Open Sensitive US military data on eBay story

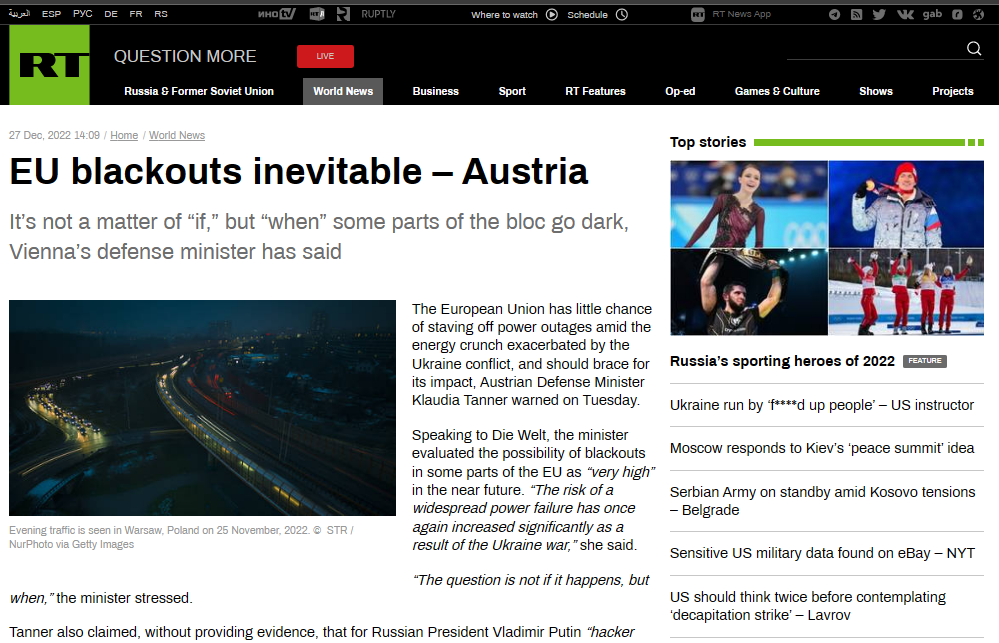point(822,553)
